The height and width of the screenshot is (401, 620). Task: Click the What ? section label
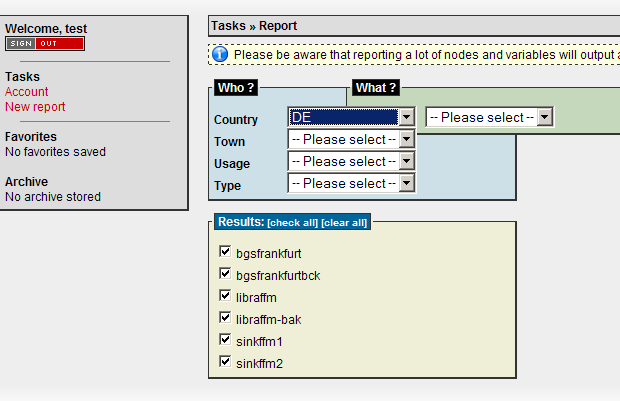click(376, 87)
